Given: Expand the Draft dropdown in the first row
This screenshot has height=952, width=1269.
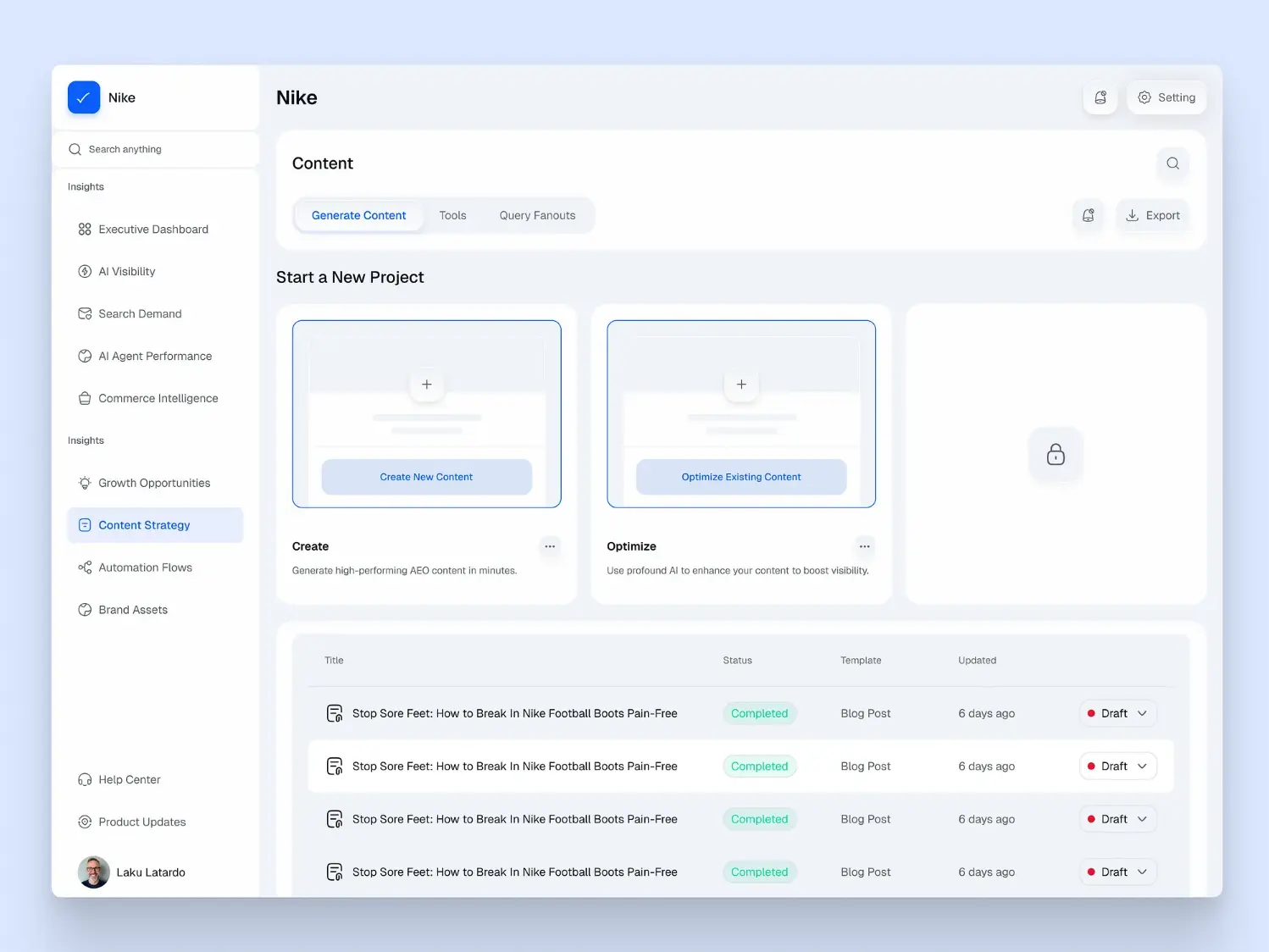Looking at the screenshot, I should click(1118, 713).
